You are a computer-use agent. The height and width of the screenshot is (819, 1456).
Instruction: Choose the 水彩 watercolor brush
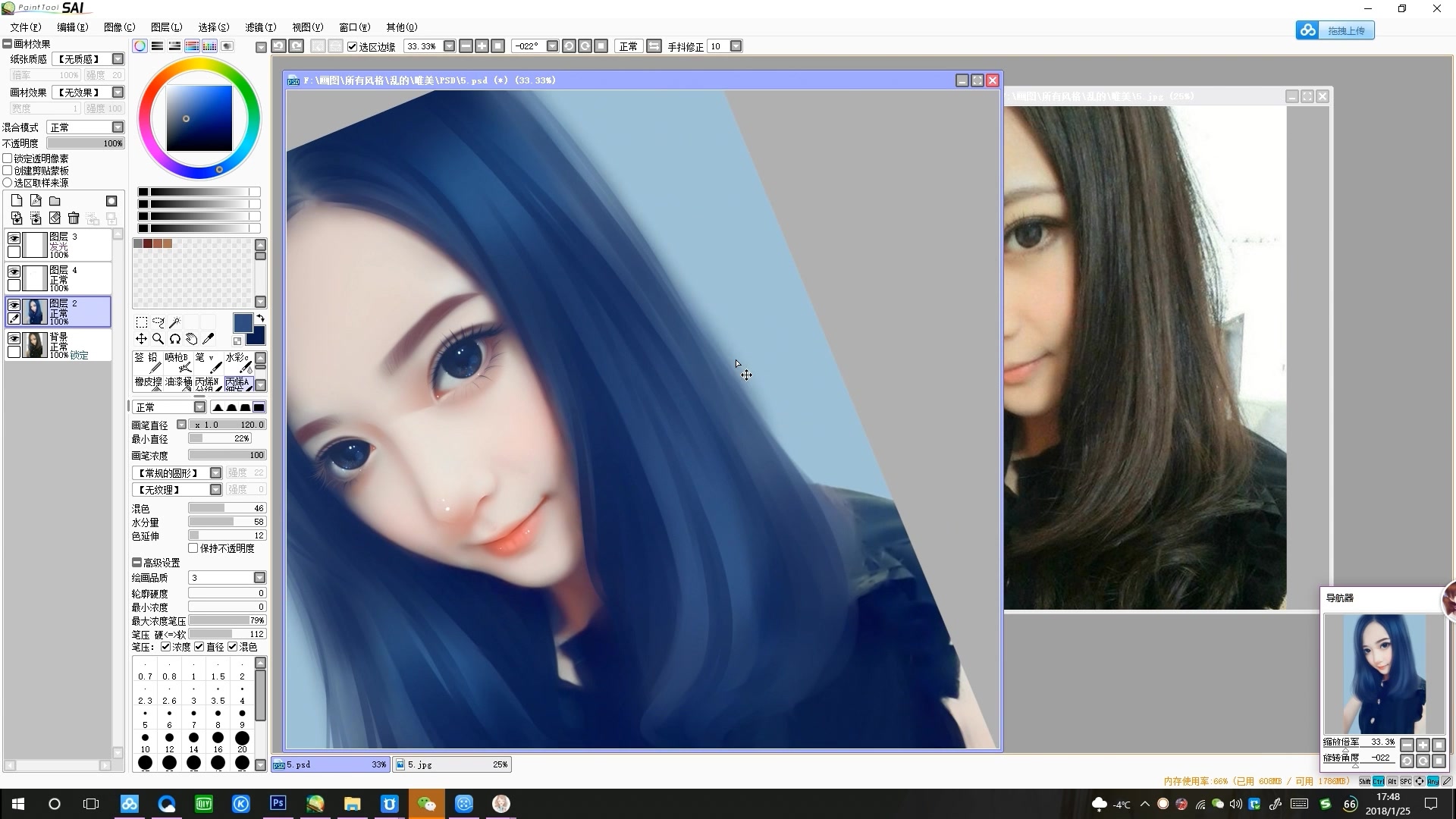click(238, 361)
